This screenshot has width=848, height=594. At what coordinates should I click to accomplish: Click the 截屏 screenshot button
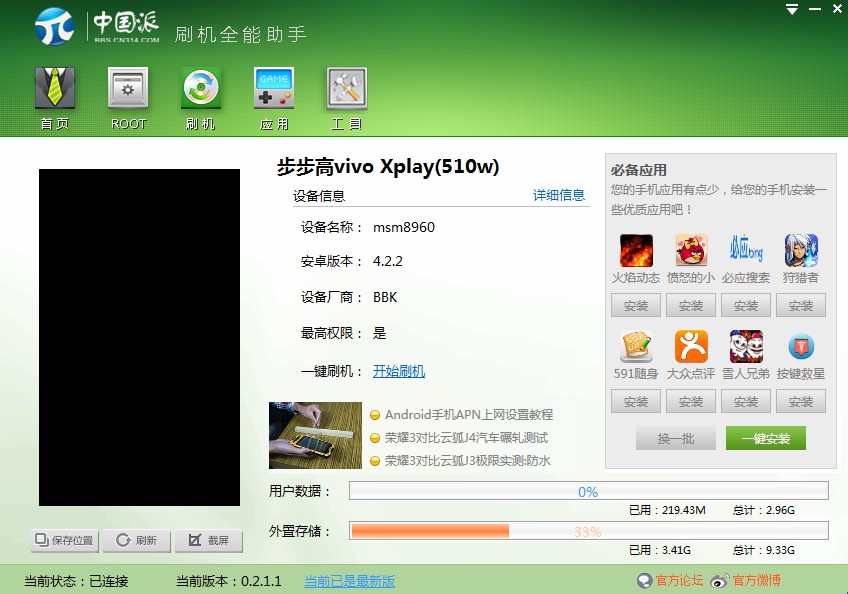(209, 540)
